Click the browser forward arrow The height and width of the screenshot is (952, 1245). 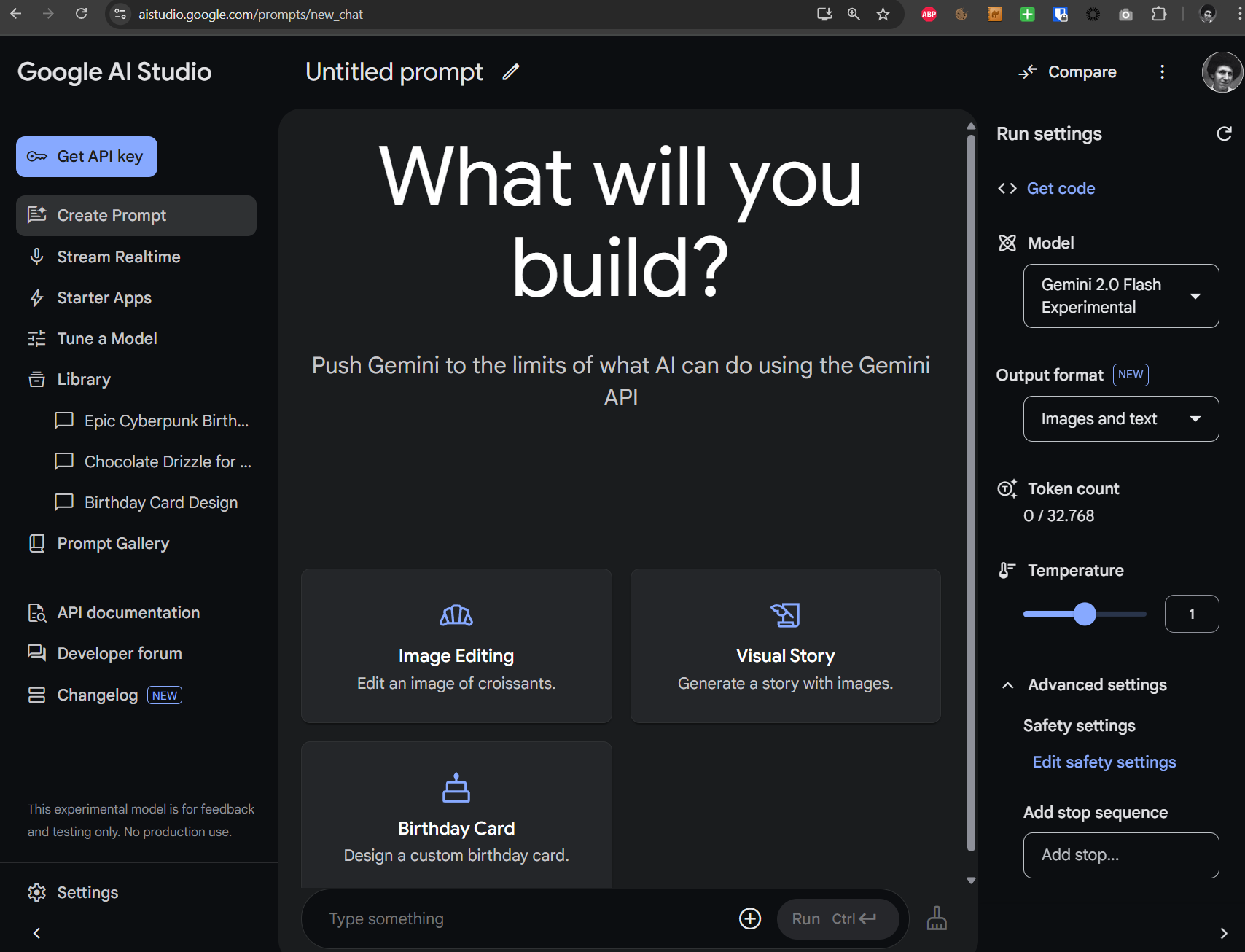pos(48,14)
